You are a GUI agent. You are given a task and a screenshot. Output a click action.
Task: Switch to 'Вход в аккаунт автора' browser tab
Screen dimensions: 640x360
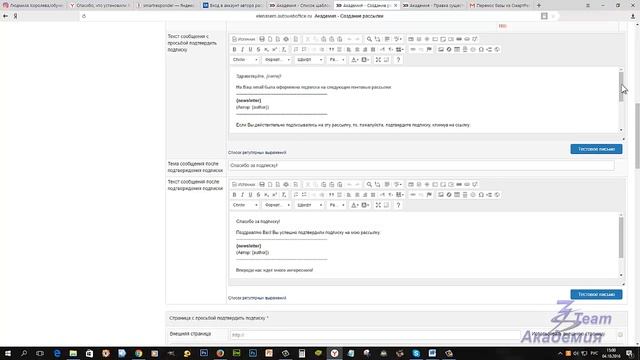coord(233,5)
